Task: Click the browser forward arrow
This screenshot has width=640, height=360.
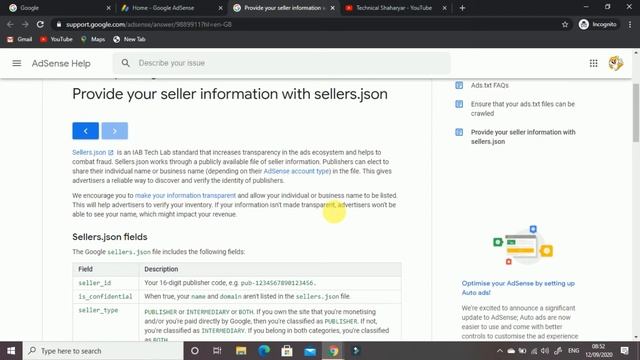Action: click(25, 24)
